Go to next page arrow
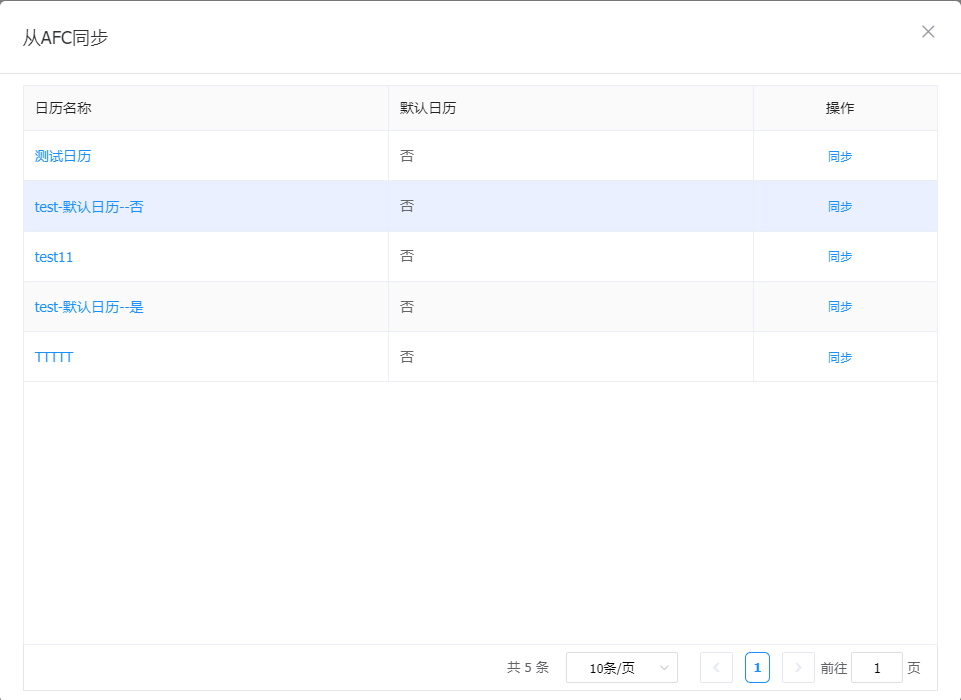Image resolution: width=961 pixels, height=700 pixels. pyautogui.click(x=798, y=668)
